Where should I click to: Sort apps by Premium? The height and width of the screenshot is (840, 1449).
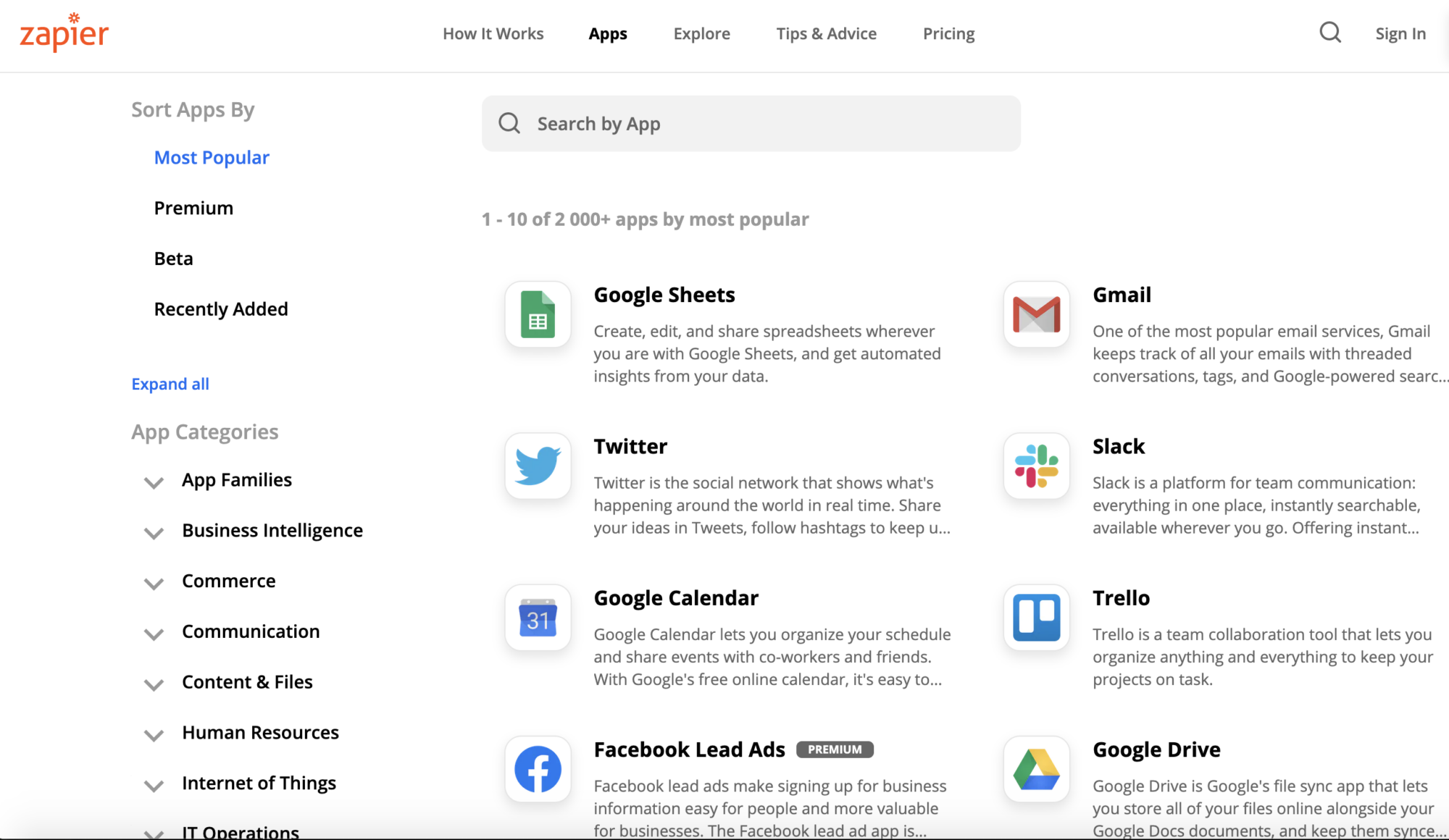coord(193,208)
